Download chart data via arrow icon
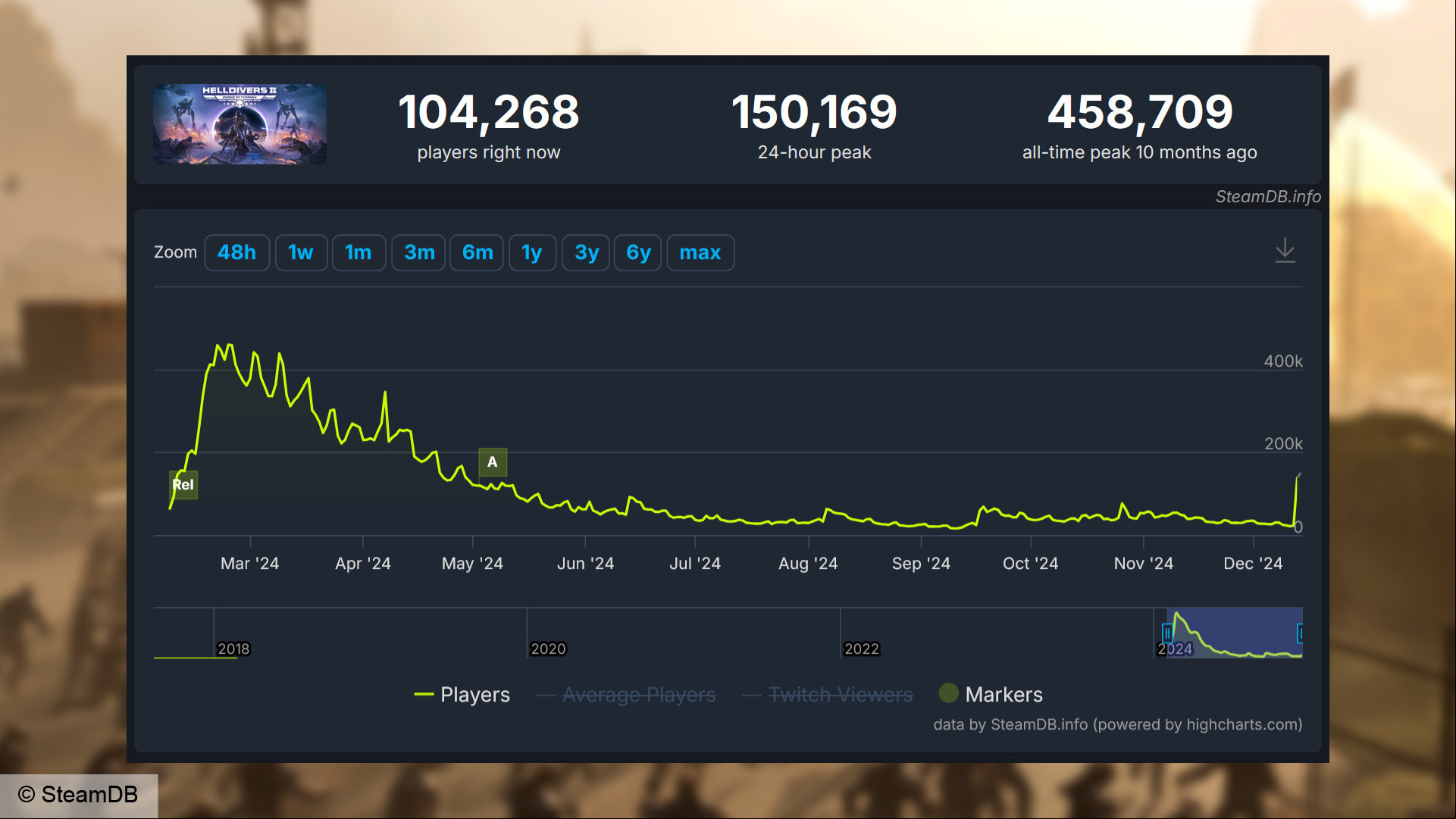Viewport: 1456px width, 819px height. [x=1285, y=251]
